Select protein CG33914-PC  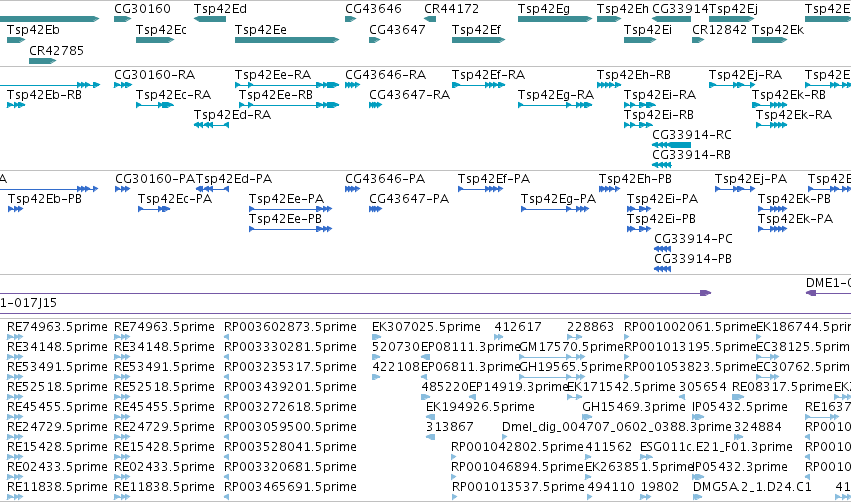694,239
